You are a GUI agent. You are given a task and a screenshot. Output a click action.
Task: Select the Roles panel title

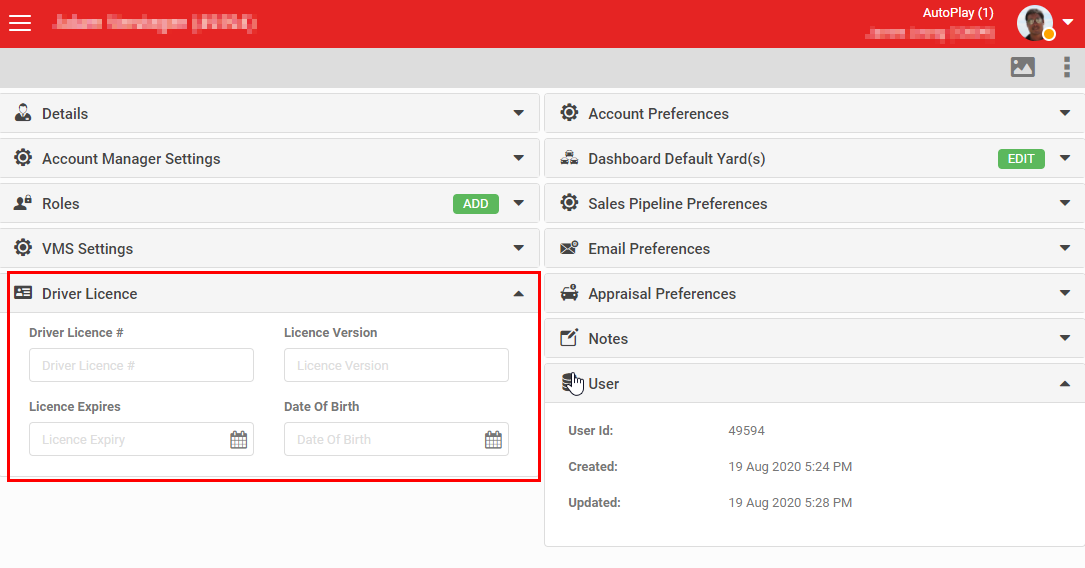click(x=61, y=203)
